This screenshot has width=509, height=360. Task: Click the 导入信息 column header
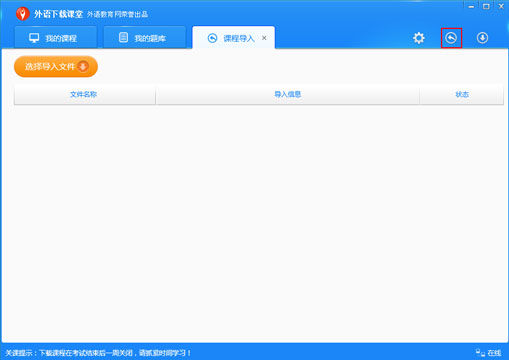tap(287, 95)
